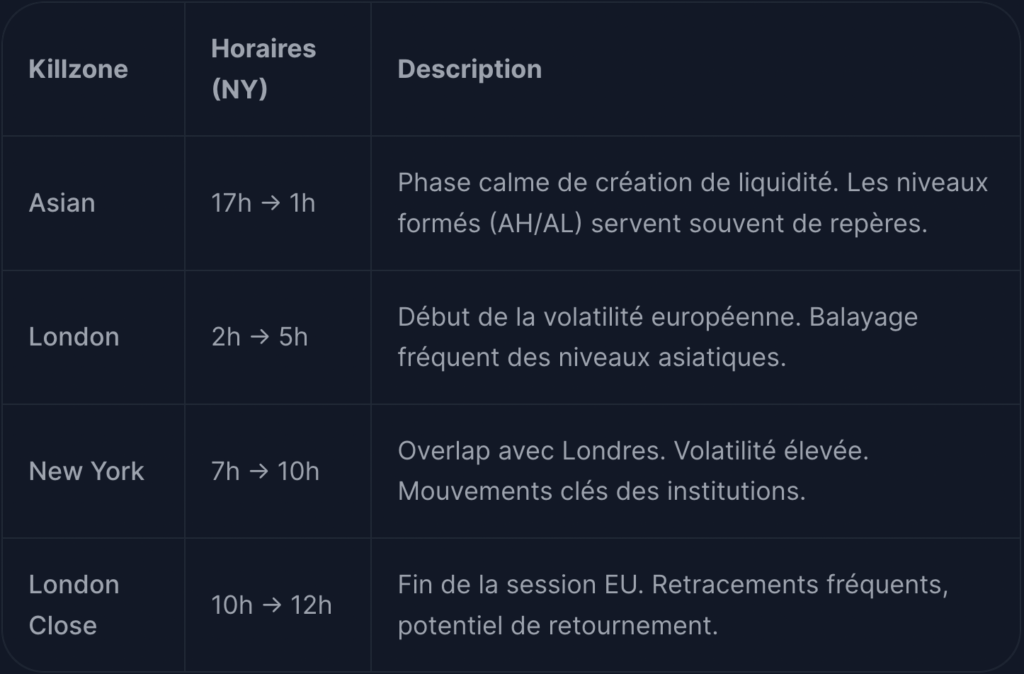Image resolution: width=1024 pixels, height=674 pixels.
Task: Click the arrow in the New York hours
Action: (x=259, y=471)
